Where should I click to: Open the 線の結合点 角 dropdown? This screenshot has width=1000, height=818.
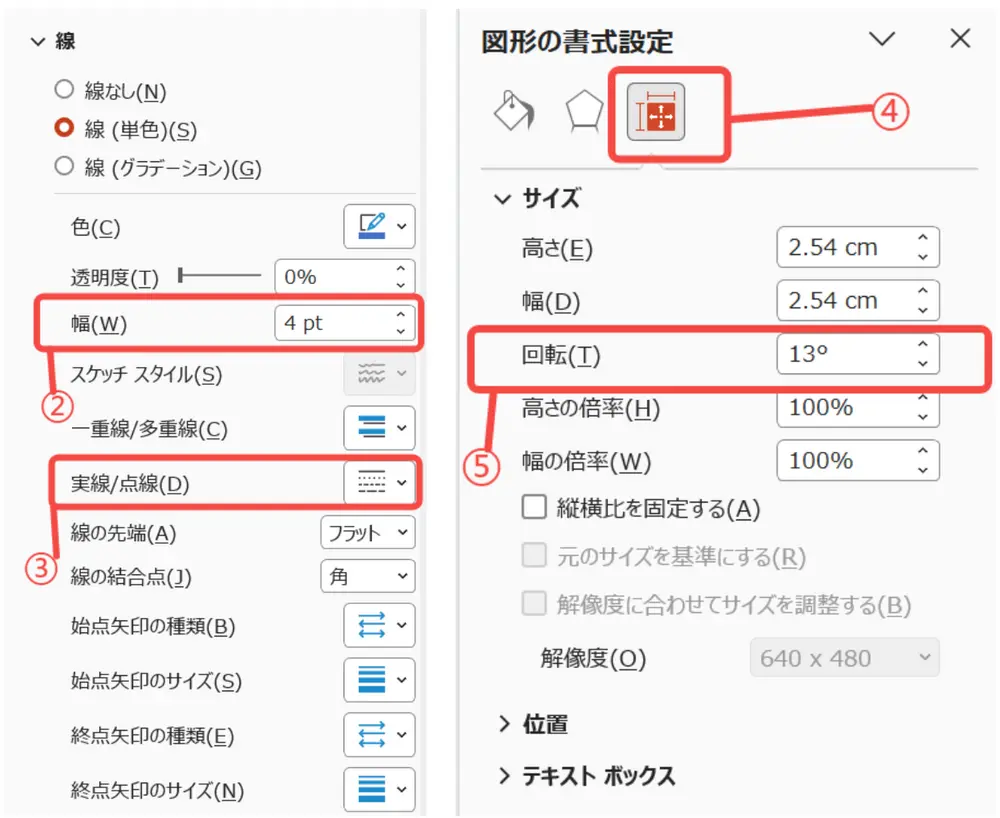367,576
